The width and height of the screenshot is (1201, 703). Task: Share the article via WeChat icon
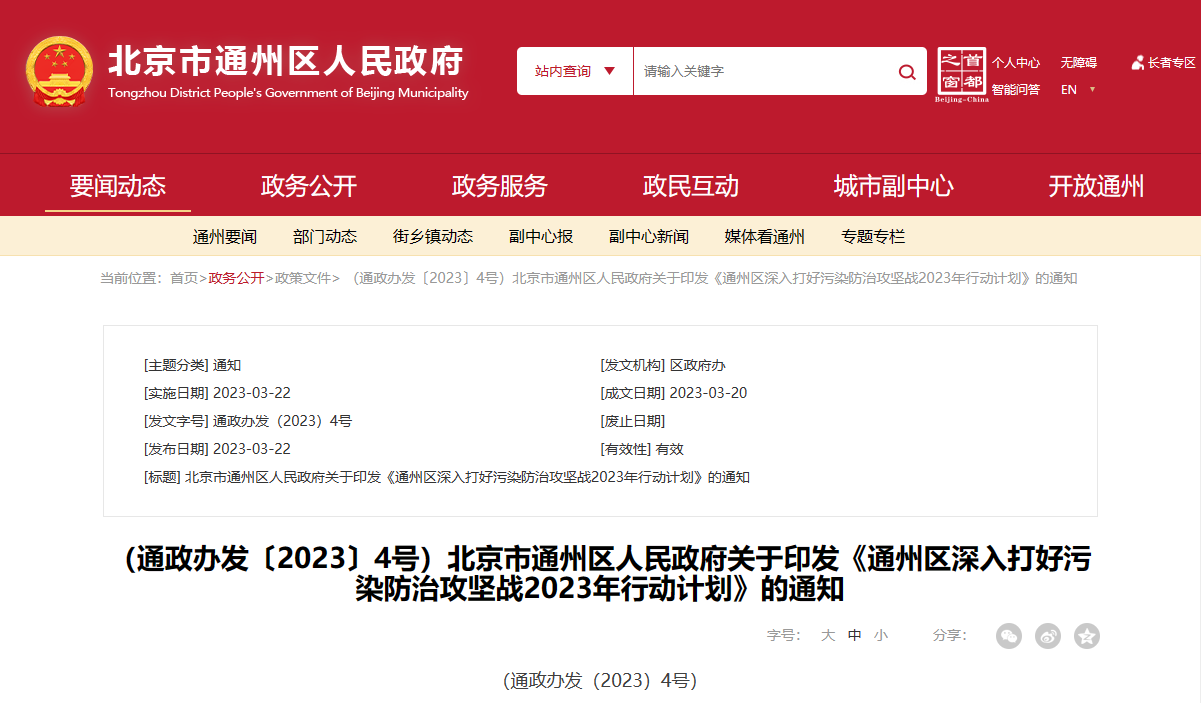pyautogui.click(x=1008, y=636)
